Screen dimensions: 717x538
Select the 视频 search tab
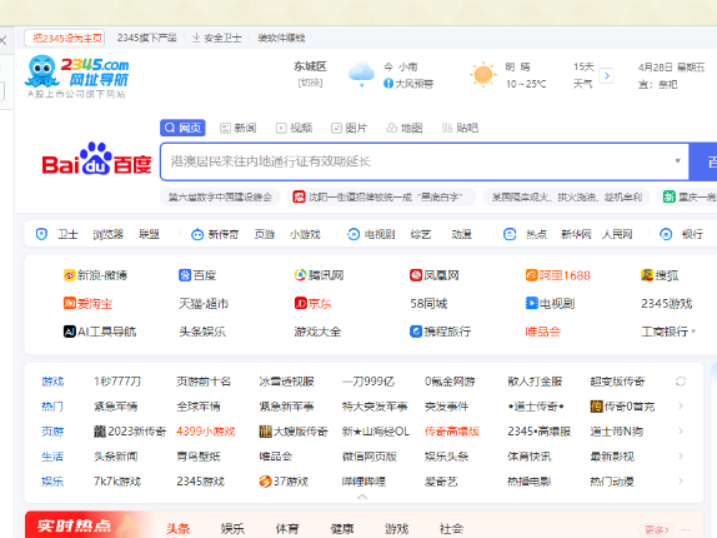294,128
